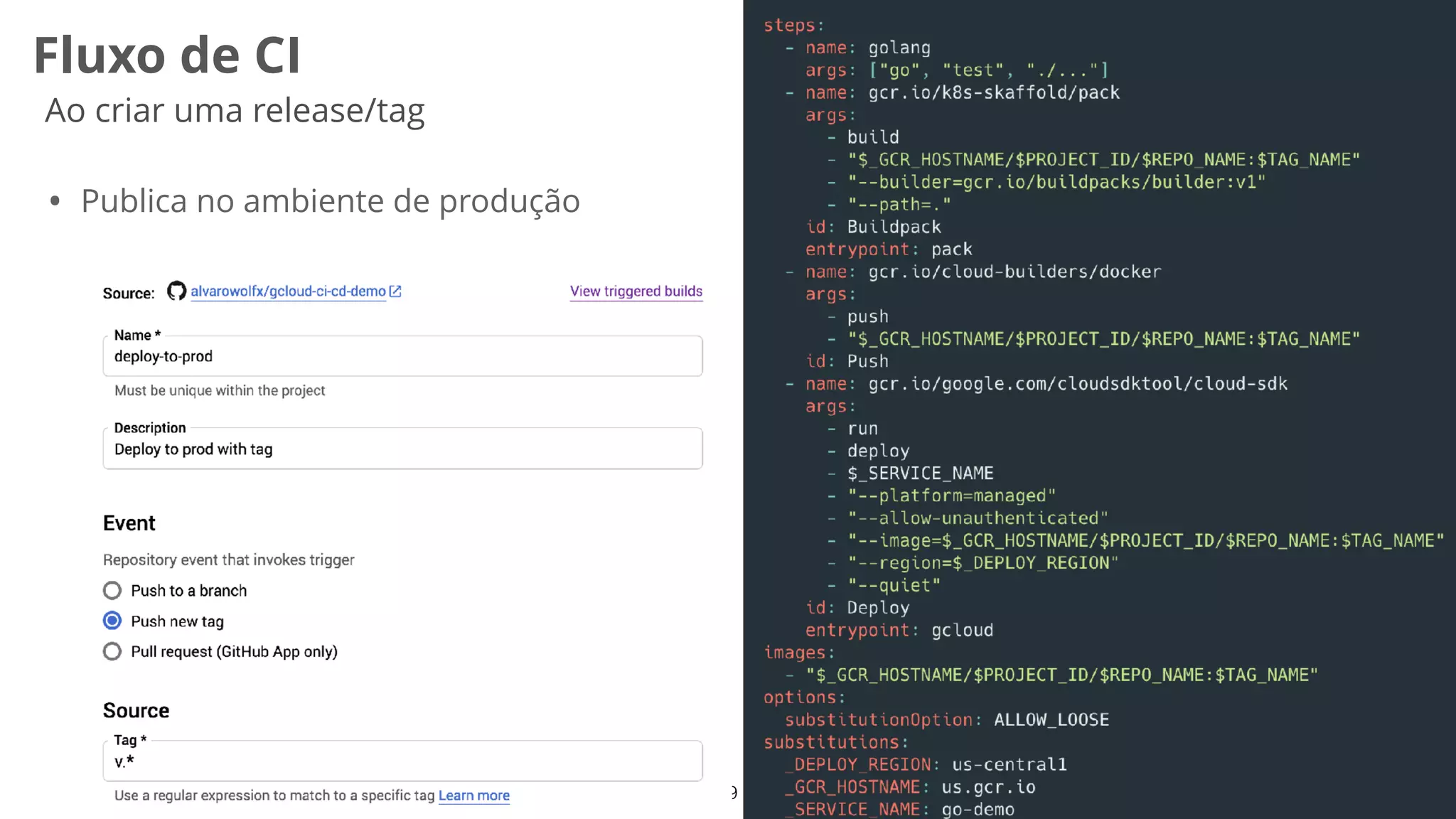The height and width of the screenshot is (819, 1456).
Task: Click the '$_SERVICE_NAME' argument line
Action: tap(910, 473)
